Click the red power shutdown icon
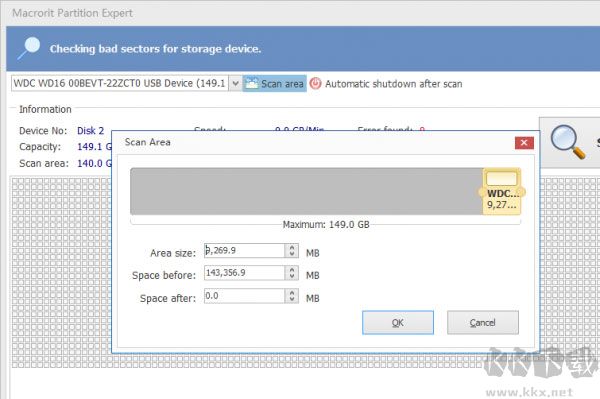600x399 pixels. 315,83
